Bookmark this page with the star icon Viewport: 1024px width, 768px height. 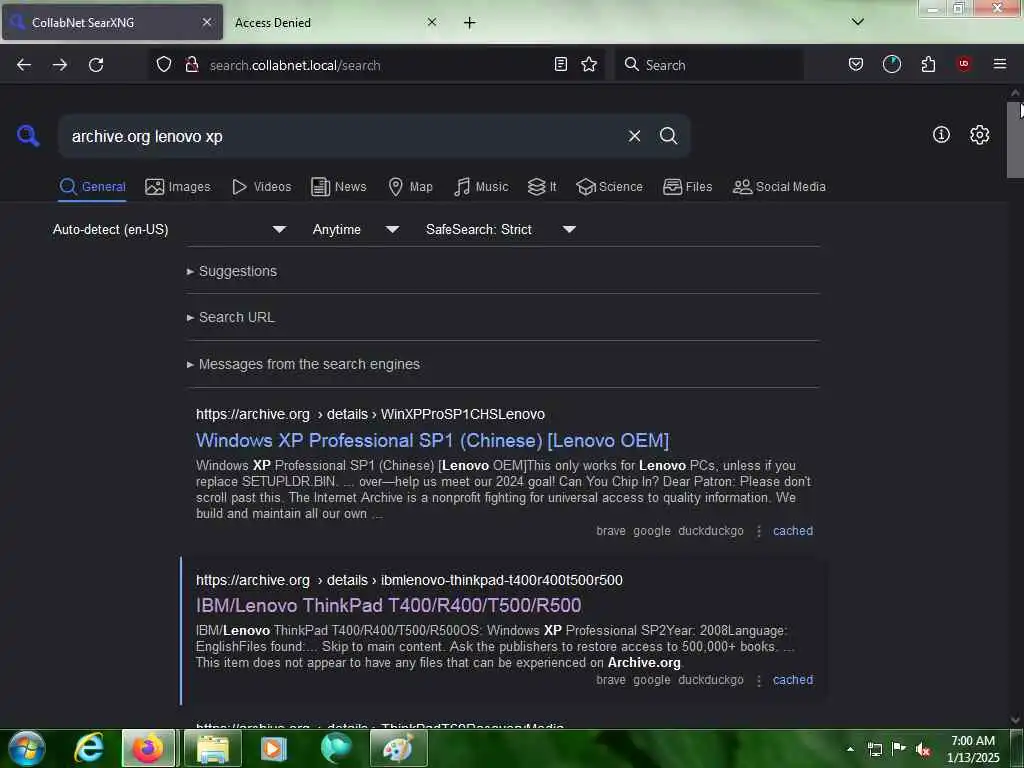pyautogui.click(x=589, y=64)
